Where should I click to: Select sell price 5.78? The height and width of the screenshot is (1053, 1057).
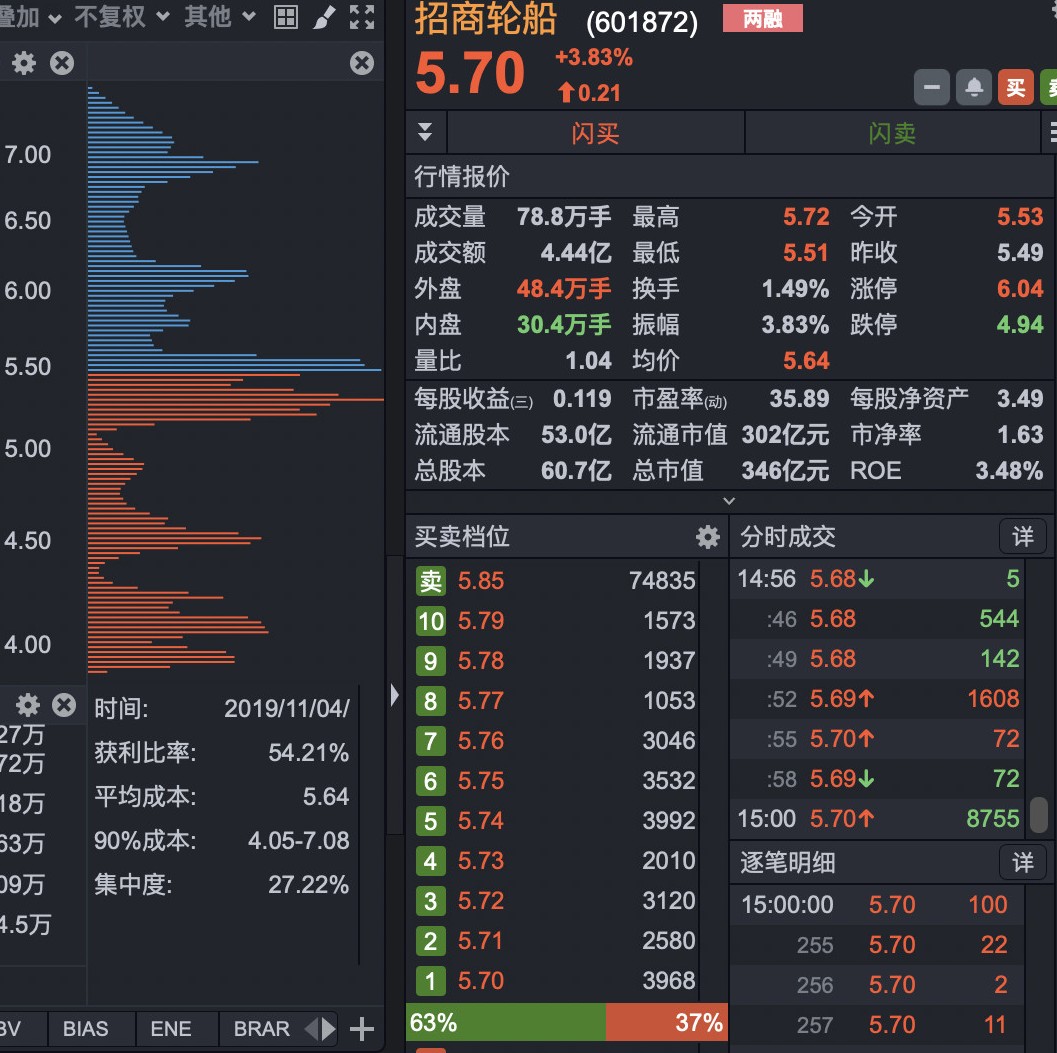[481, 661]
